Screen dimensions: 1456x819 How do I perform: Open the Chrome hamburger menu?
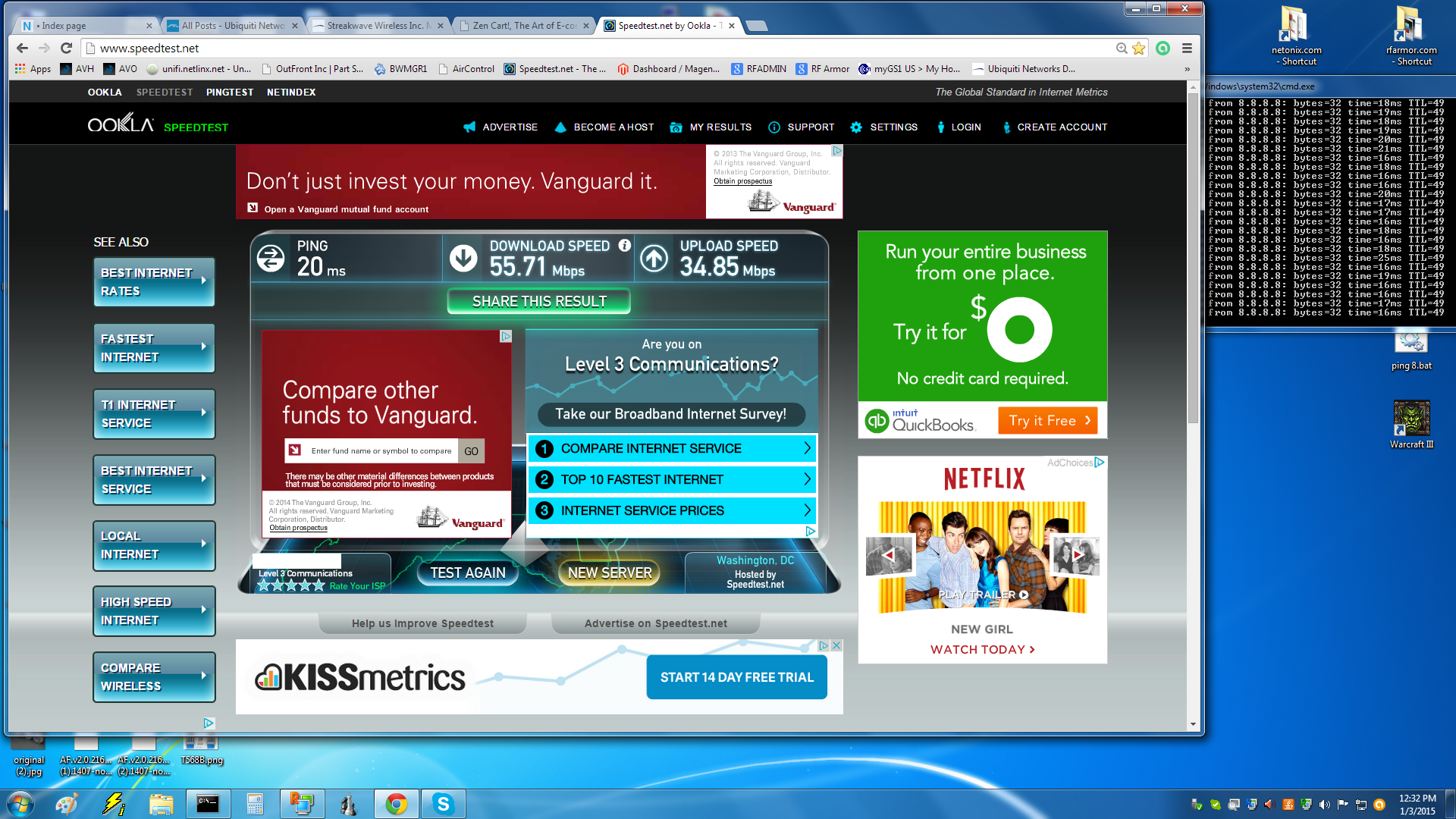(x=1187, y=48)
